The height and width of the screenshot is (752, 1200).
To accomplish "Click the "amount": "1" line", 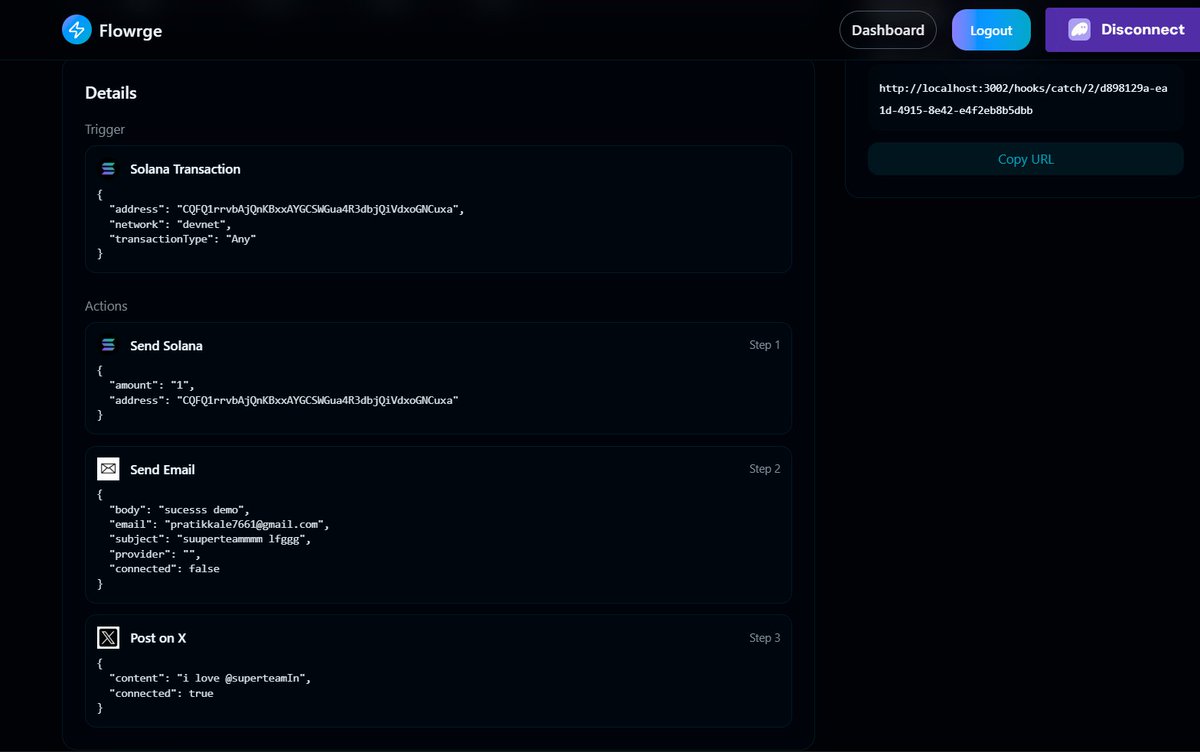I will 153,385.
